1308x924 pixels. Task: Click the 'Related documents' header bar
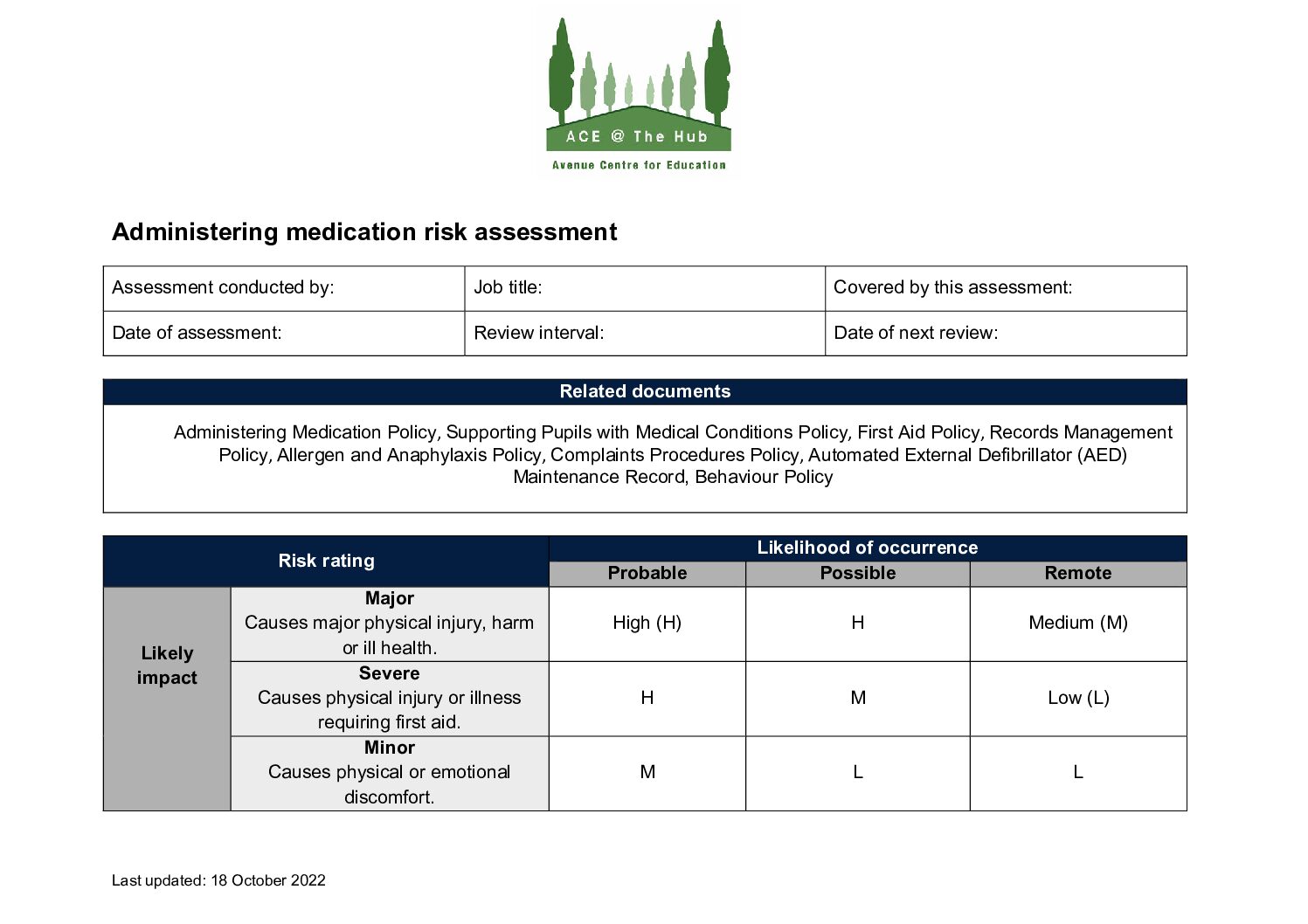point(644,391)
